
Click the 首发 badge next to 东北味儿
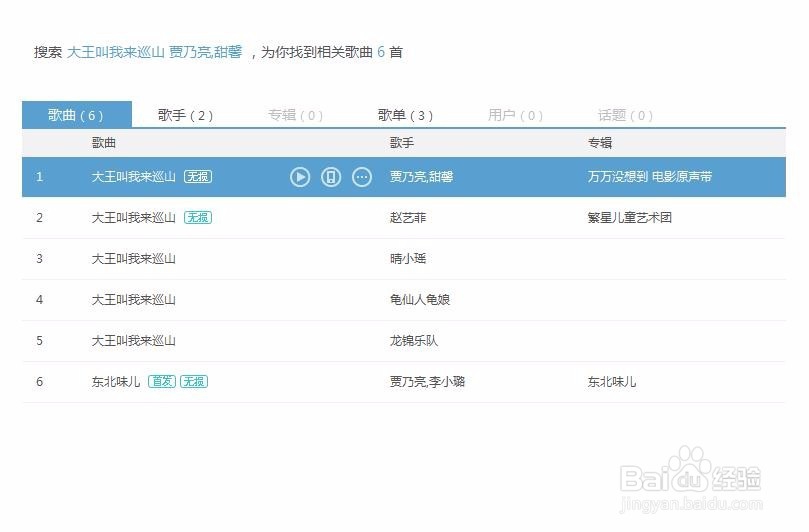[162, 382]
